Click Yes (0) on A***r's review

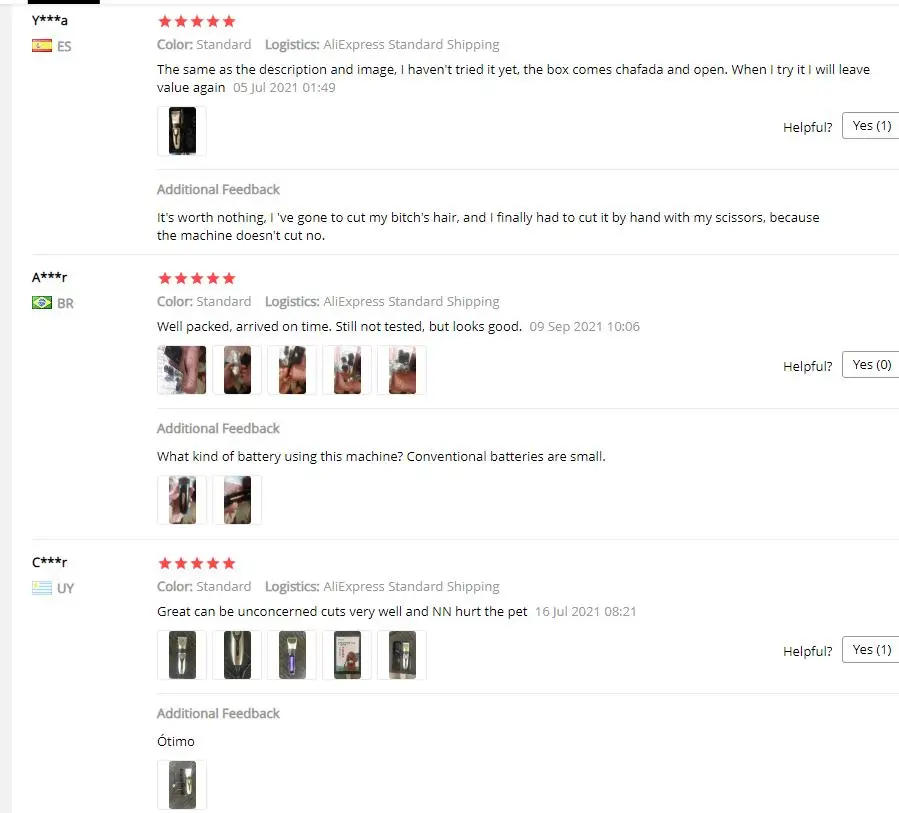tap(871, 365)
